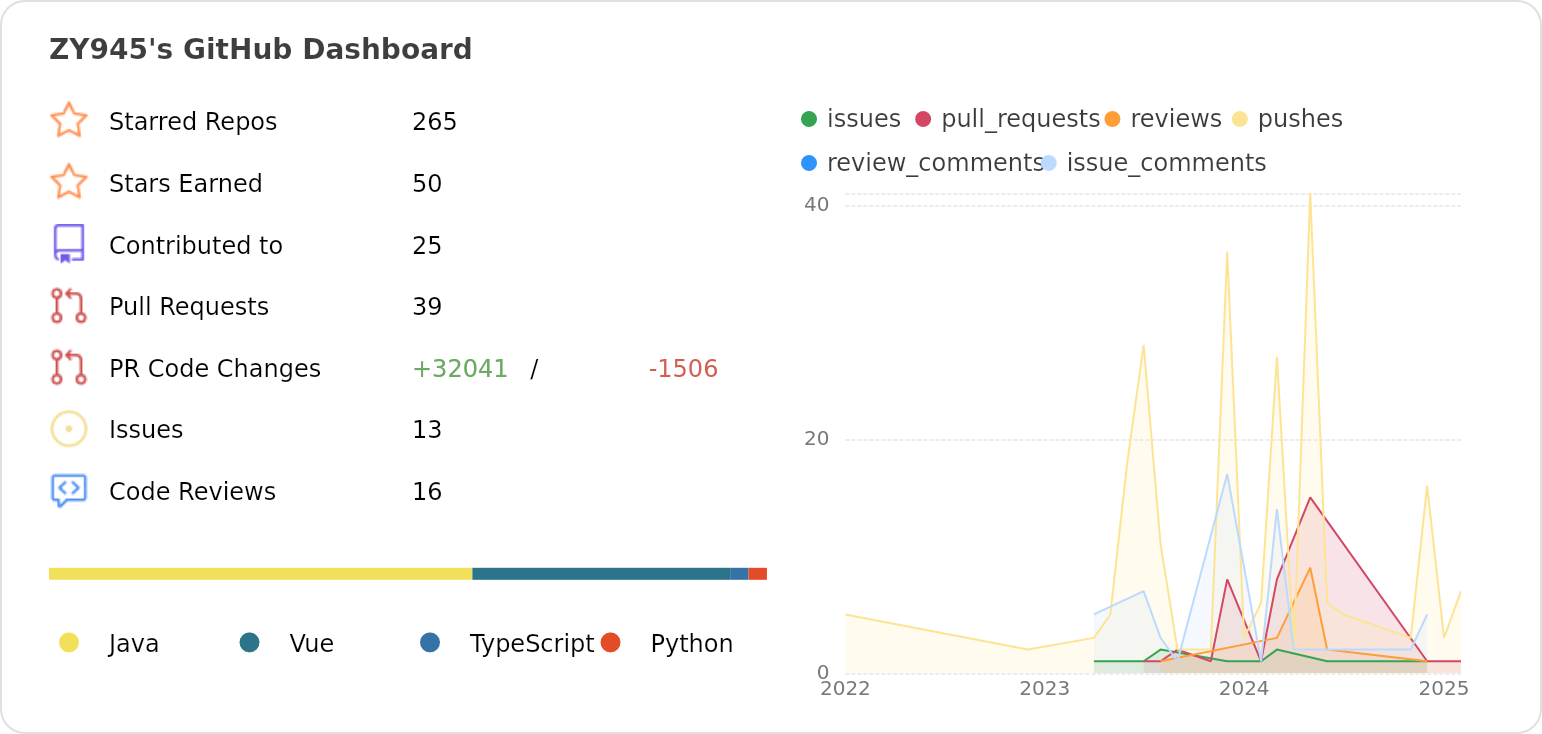Click the Code Reviews icon
Viewport: 1542px width, 734px height.
(69, 491)
